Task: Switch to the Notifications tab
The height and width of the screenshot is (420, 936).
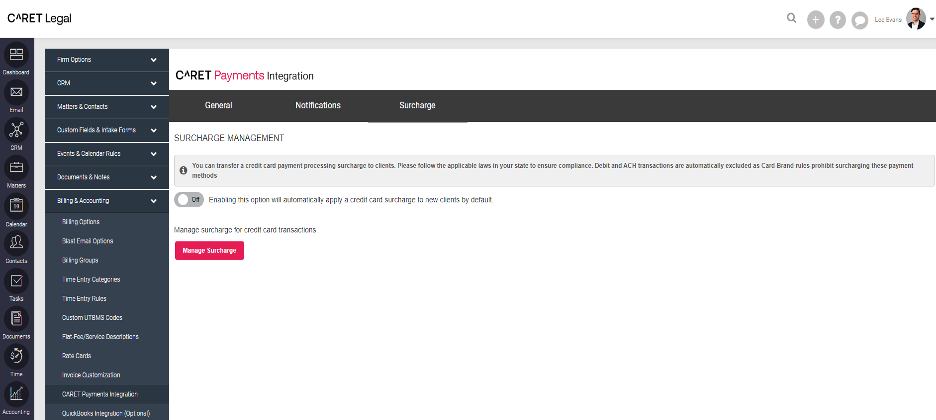Action: click(x=318, y=106)
